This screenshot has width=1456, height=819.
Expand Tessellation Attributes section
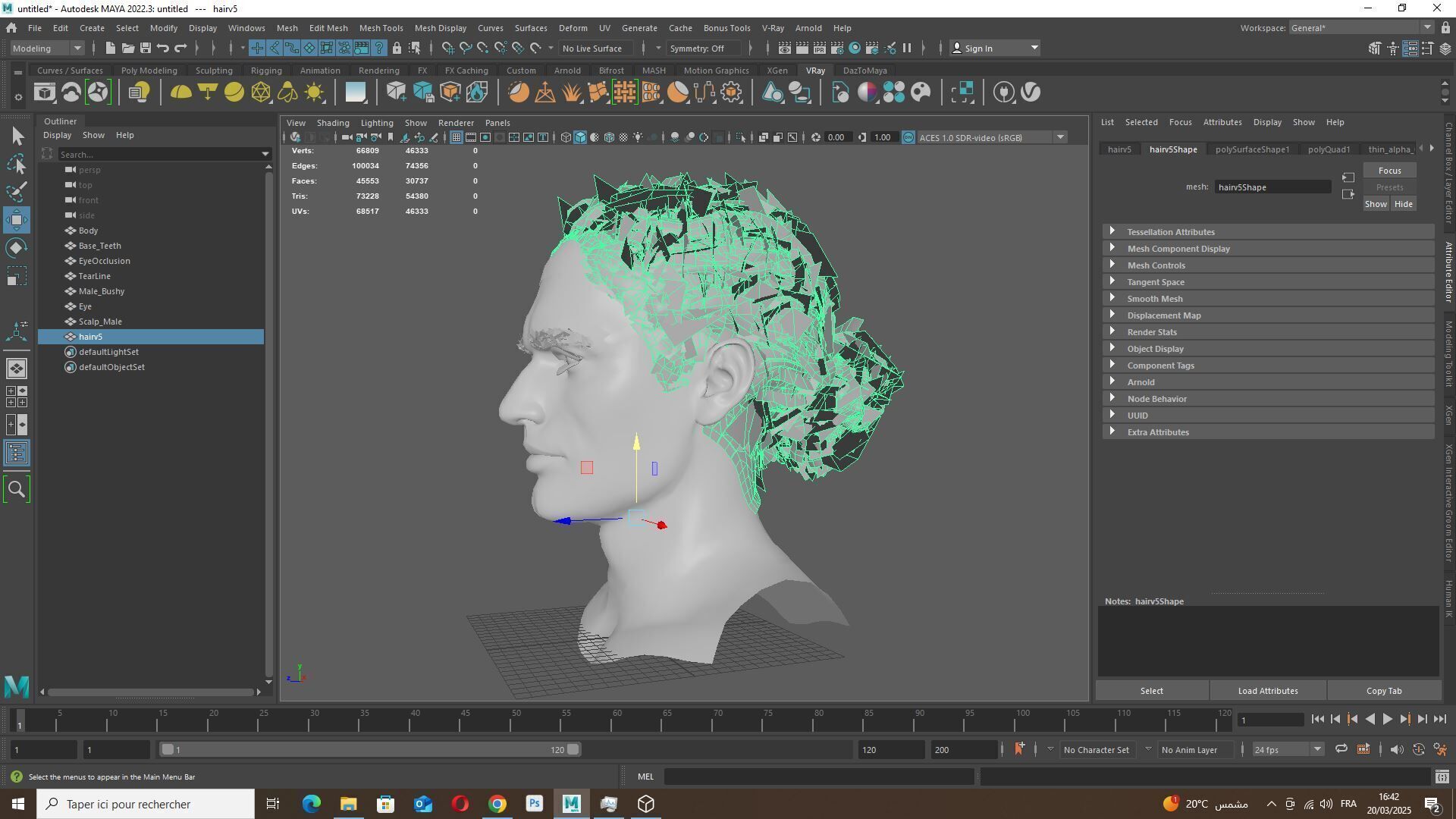1269,232
